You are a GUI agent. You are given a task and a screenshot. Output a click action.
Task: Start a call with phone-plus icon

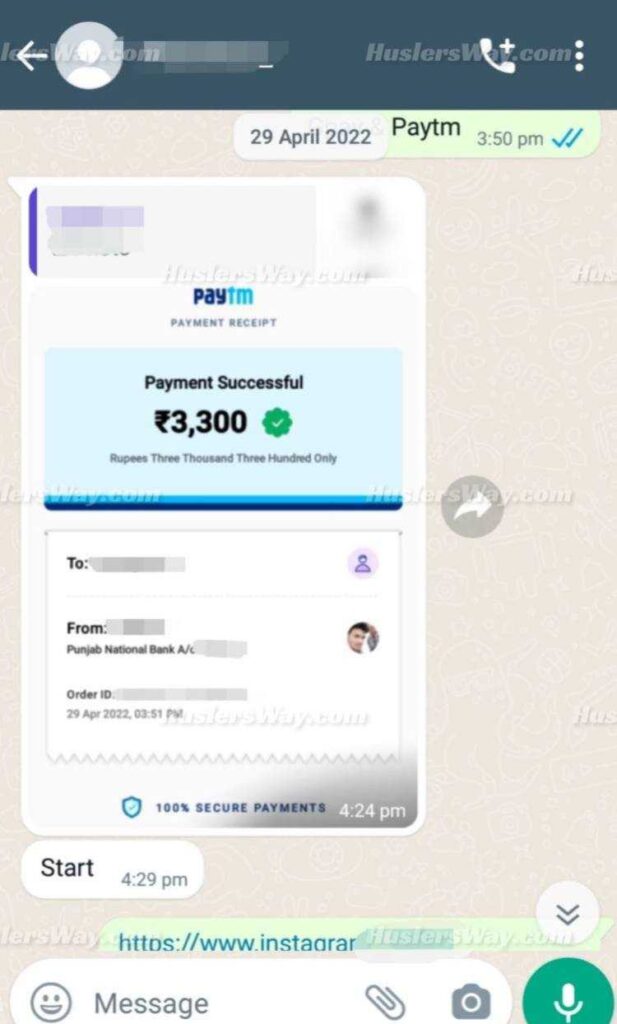click(498, 56)
